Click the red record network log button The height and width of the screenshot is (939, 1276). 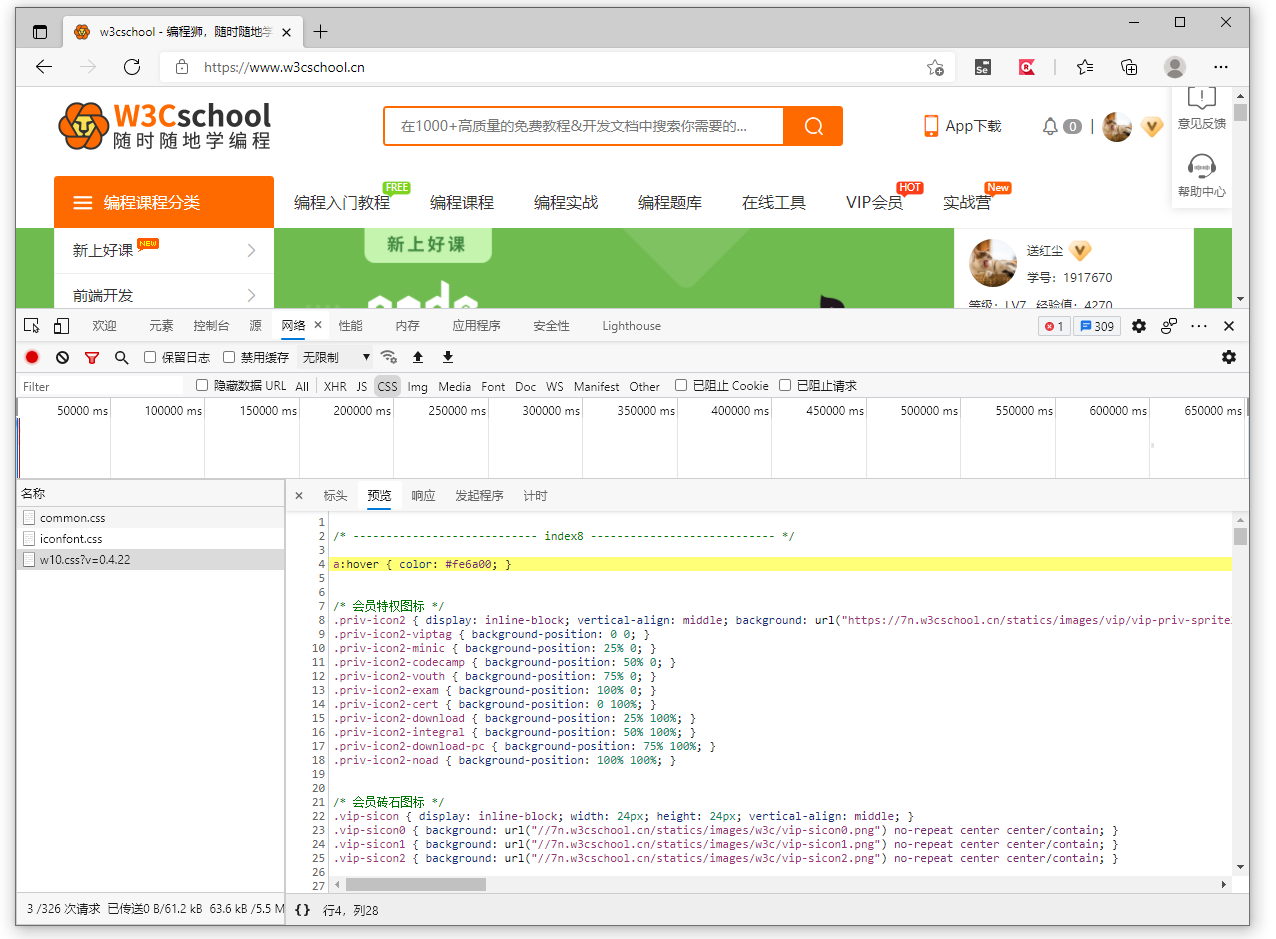click(x=32, y=357)
